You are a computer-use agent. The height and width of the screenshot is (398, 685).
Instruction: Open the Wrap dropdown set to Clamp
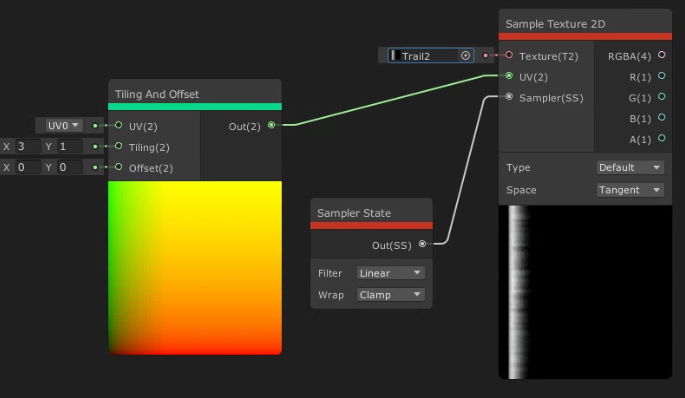(391, 295)
